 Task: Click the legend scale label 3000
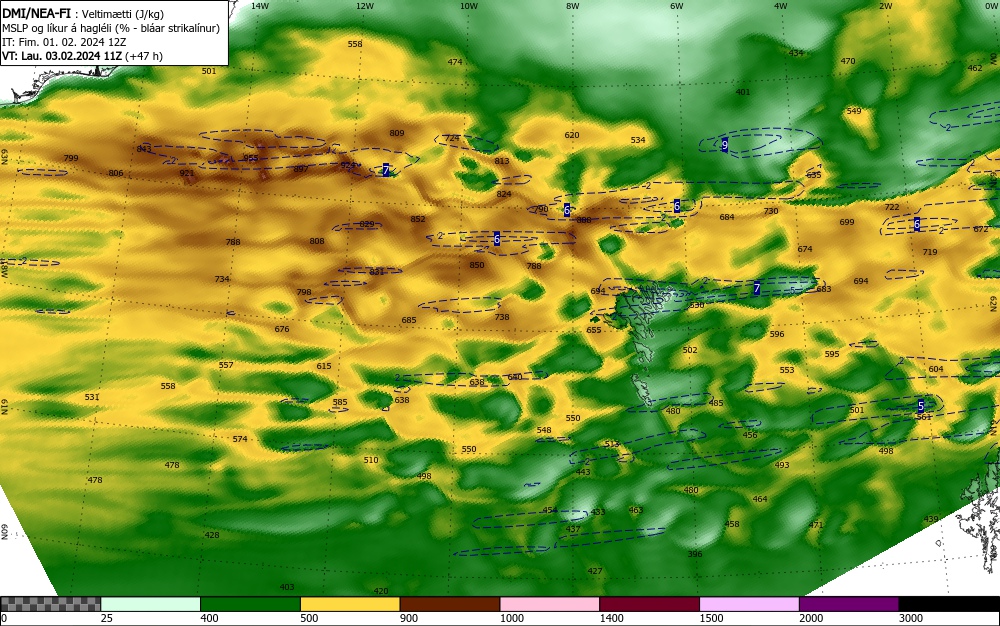pyautogui.click(x=911, y=618)
